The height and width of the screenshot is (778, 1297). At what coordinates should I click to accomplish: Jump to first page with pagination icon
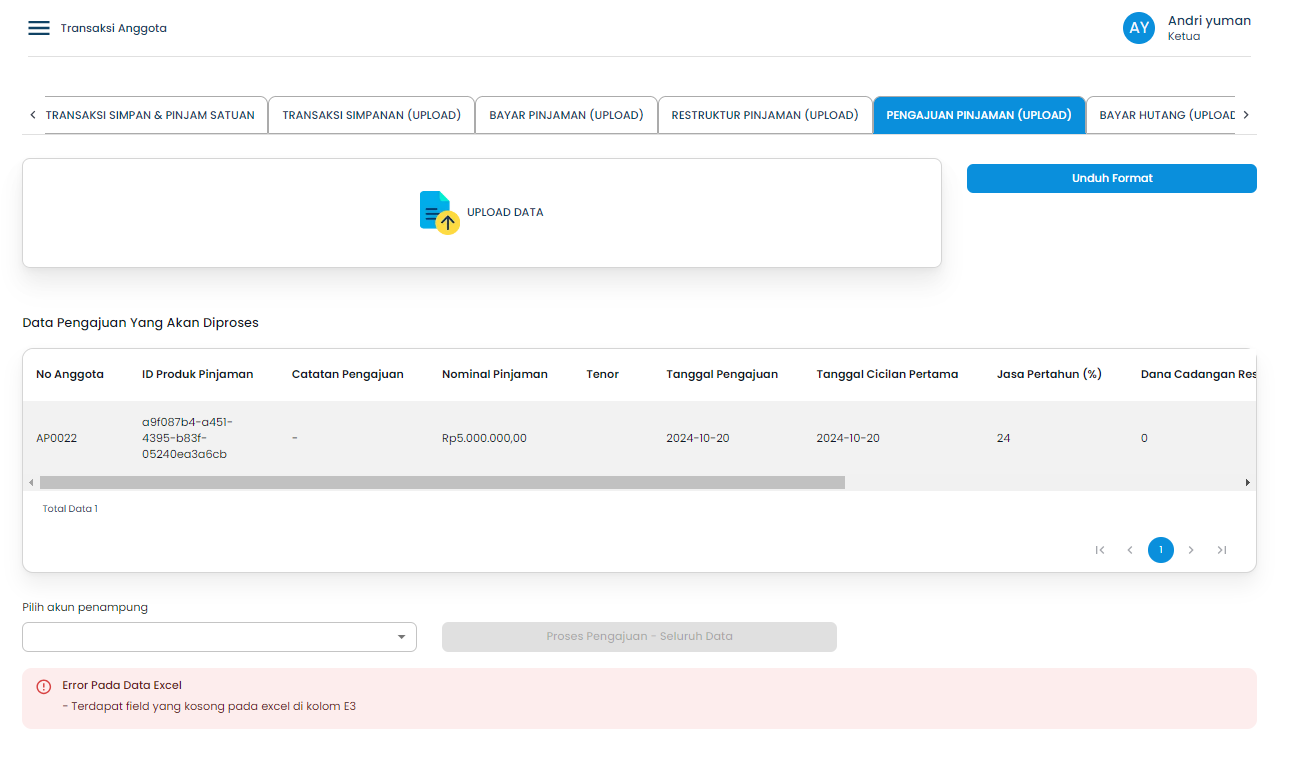point(1100,550)
